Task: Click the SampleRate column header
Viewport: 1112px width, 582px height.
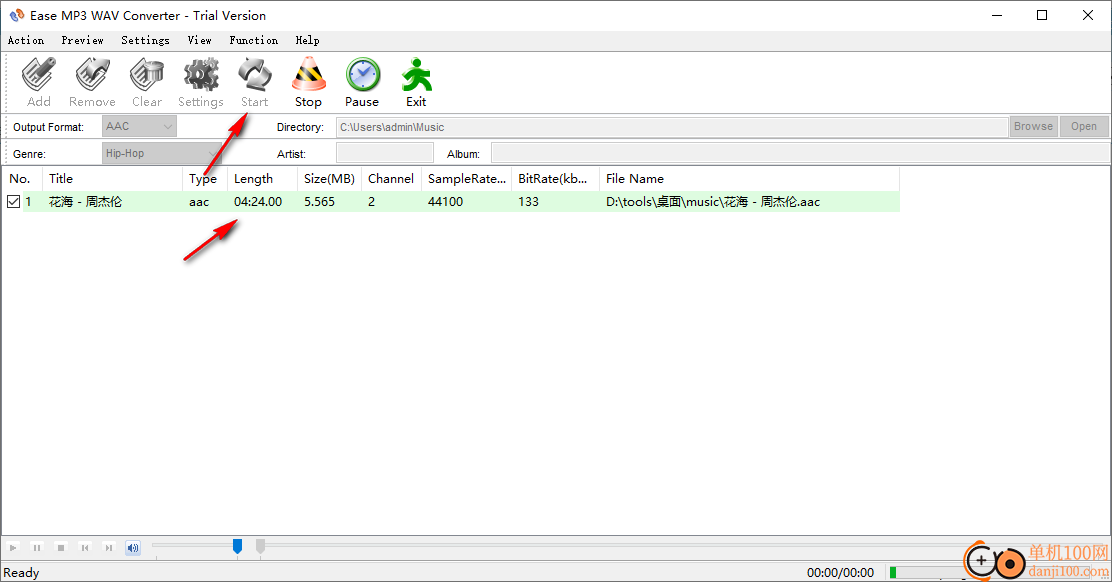Action: [467, 179]
